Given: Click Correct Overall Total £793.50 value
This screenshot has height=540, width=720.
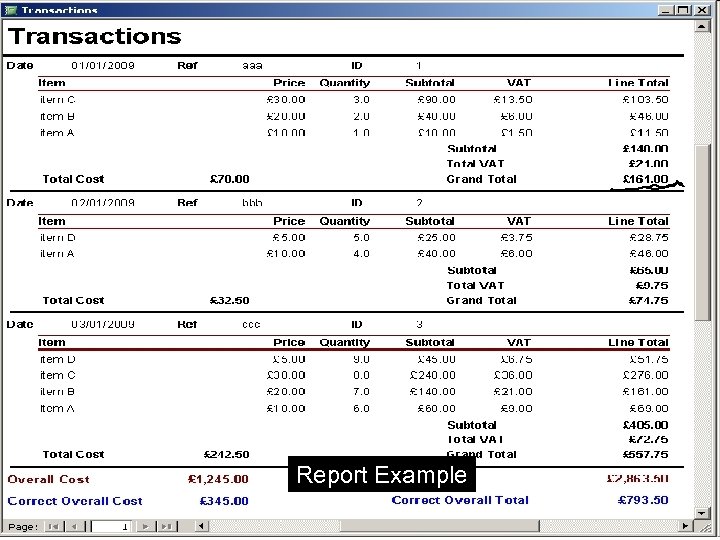Looking at the screenshot, I should 643,500.
